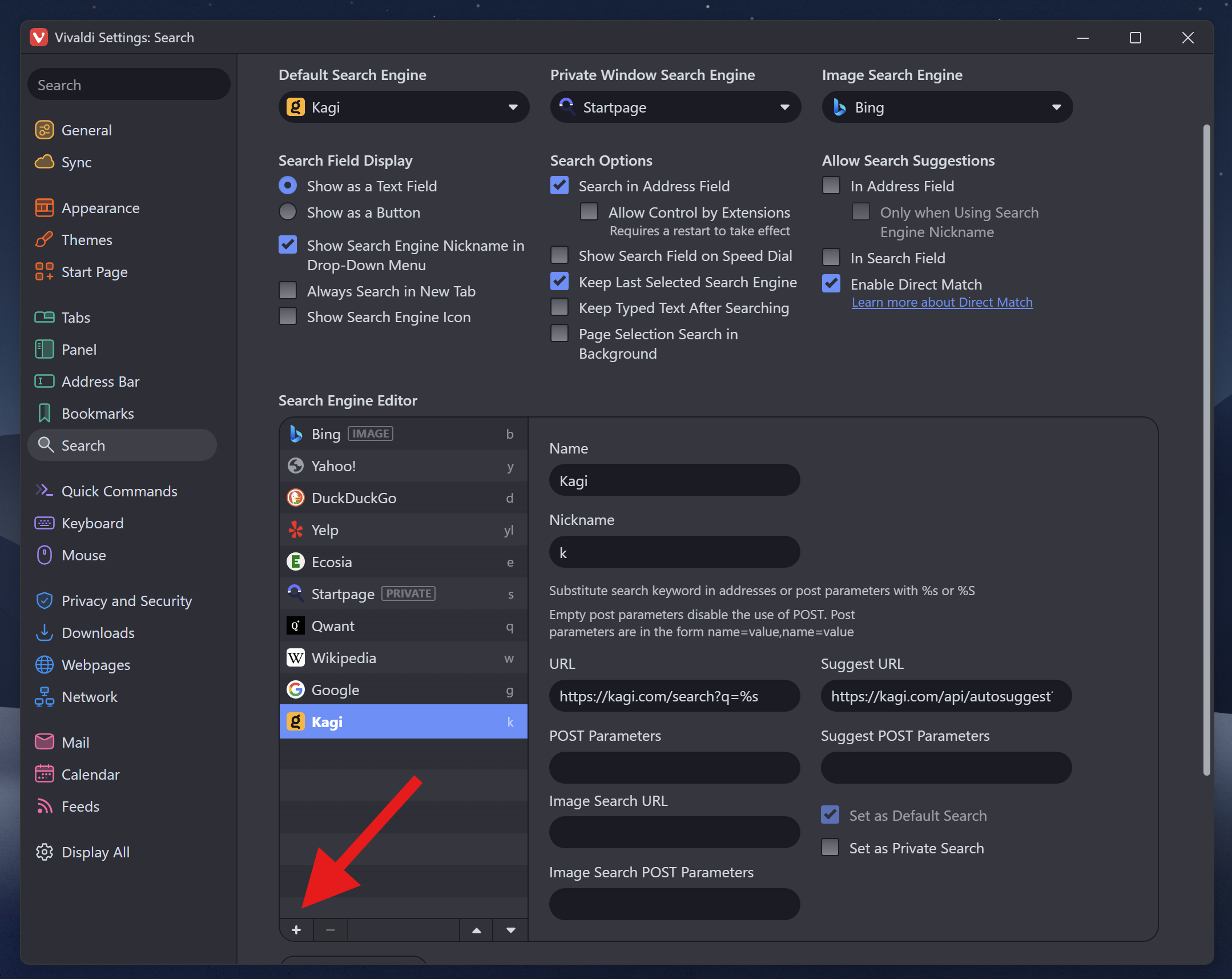This screenshot has width=1232, height=979.
Task: Select Wikipedia in the engine list
Action: pos(404,657)
